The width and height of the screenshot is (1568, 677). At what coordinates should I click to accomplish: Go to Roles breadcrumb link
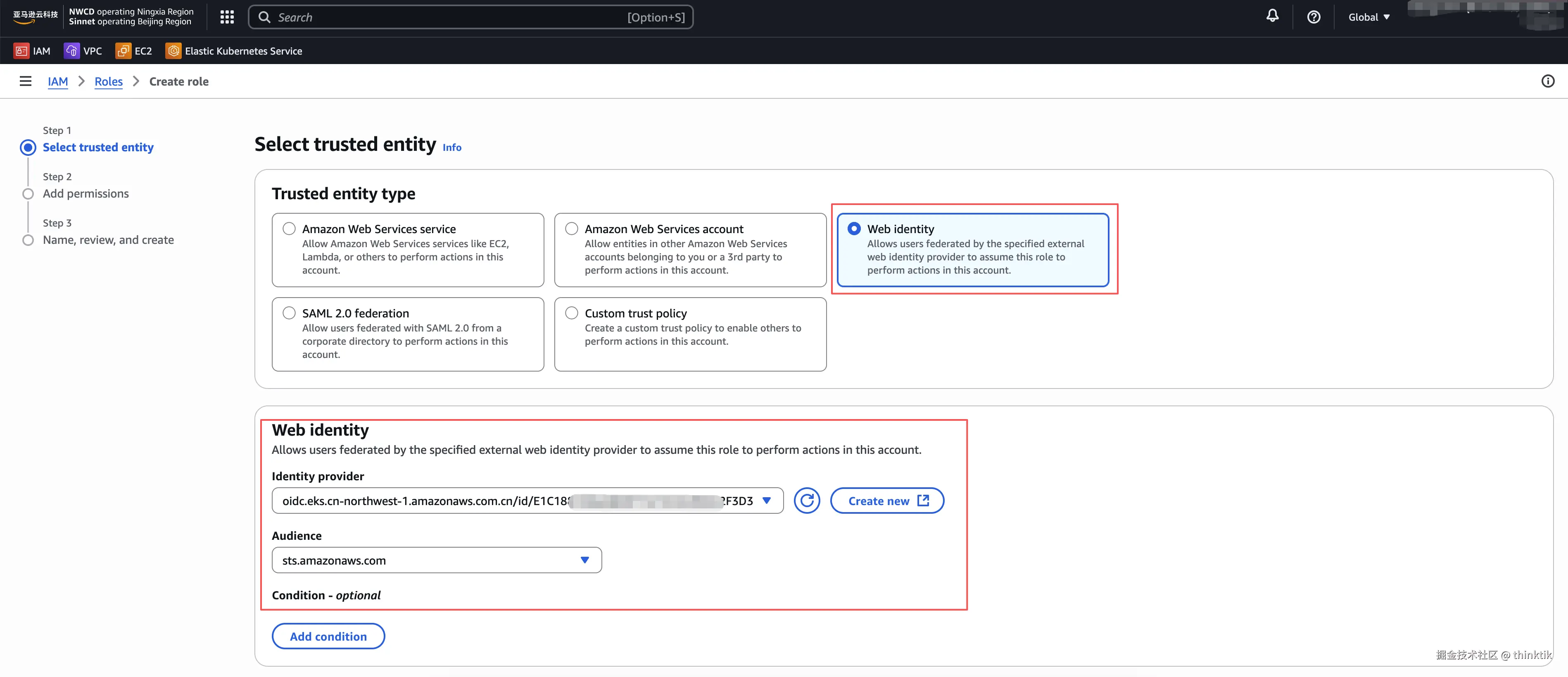(108, 81)
